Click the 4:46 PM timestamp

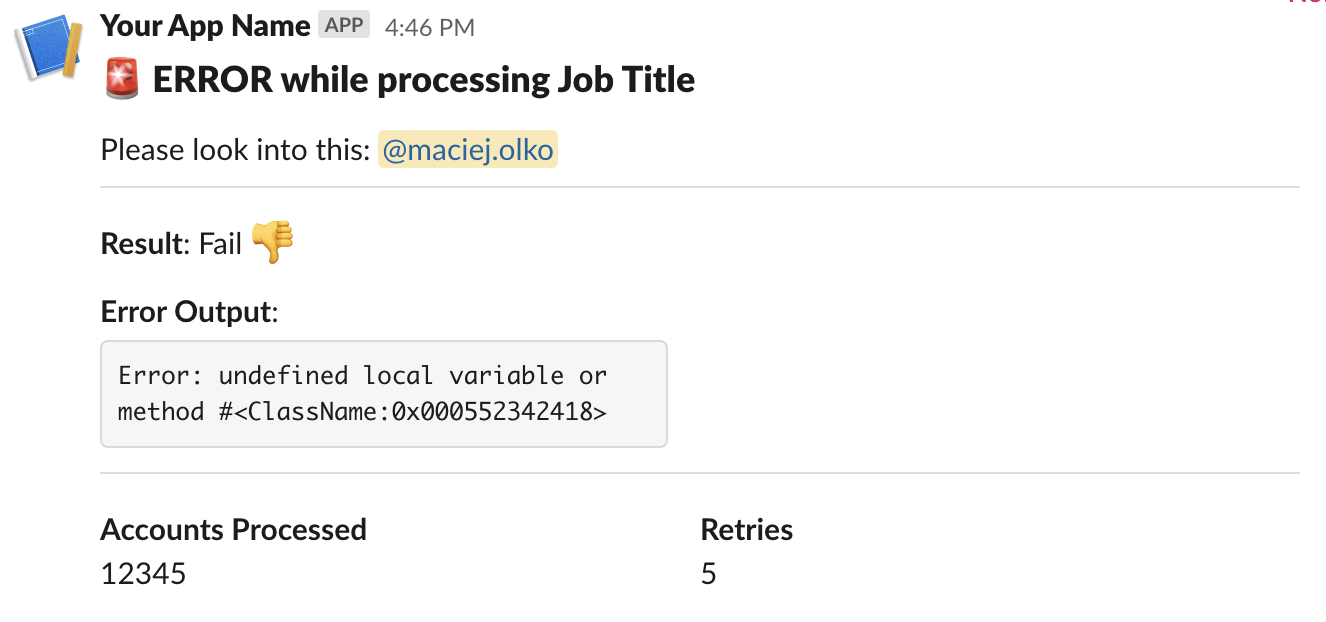pyautogui.click(x=429, y=28)
